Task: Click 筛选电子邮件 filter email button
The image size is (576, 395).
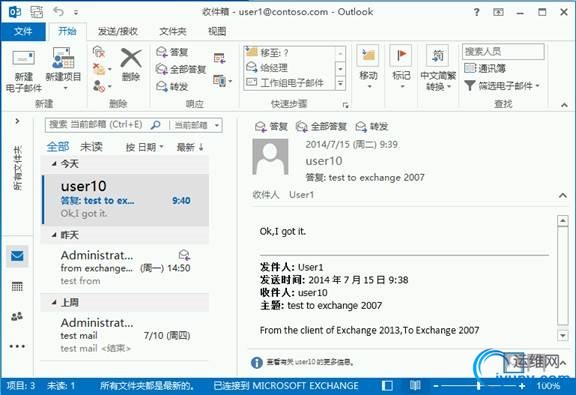Action: (501, 86)
